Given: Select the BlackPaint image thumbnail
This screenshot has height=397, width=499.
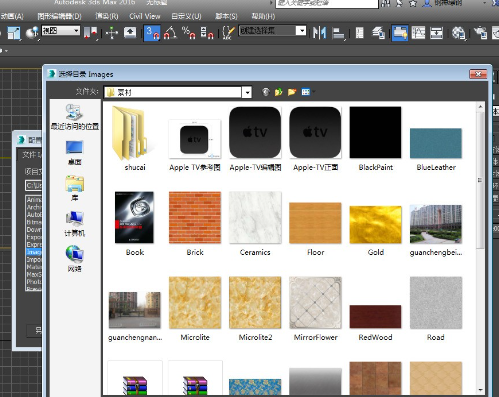Looking at the screenshot, I should 375,139.
